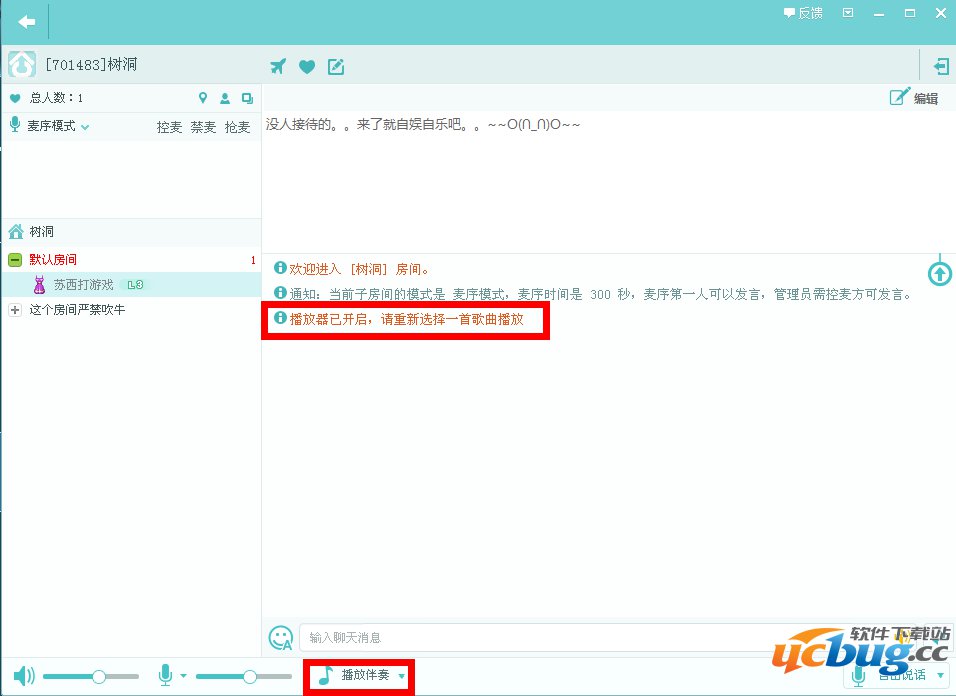Mute the speaker icon at bottom left

tap(25, 675)
